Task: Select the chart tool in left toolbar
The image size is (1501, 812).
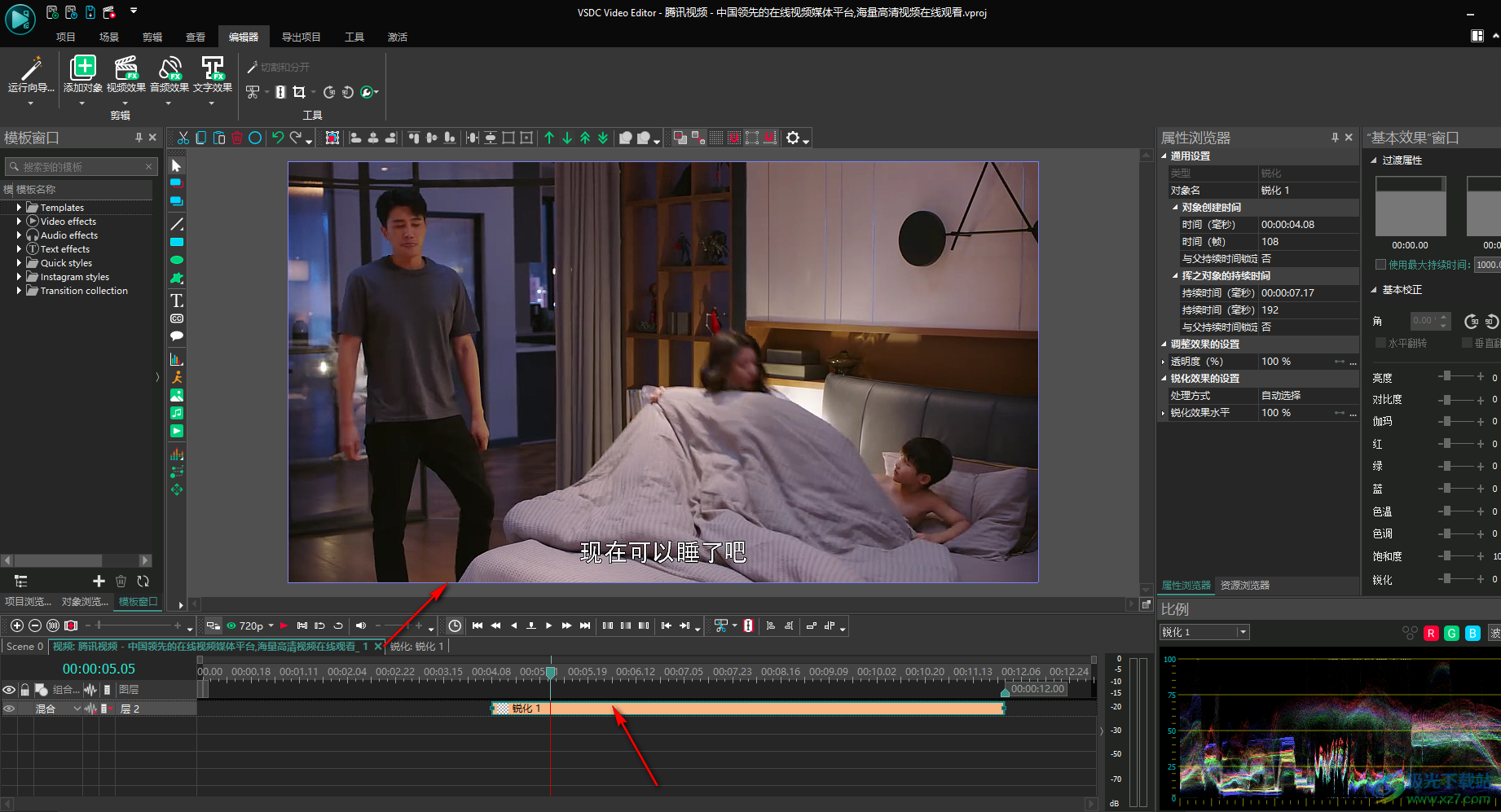Action: (x=176, y=359)
